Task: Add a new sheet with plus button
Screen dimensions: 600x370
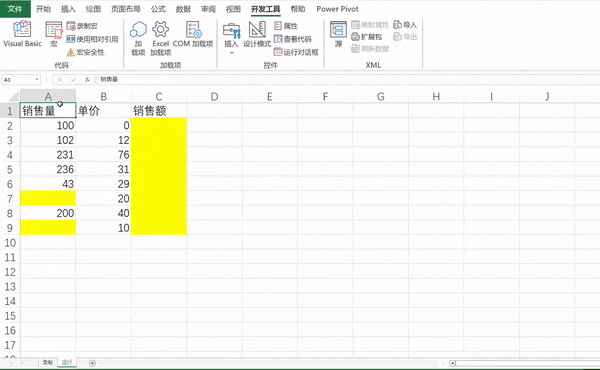Action: [x=92, y=363]
